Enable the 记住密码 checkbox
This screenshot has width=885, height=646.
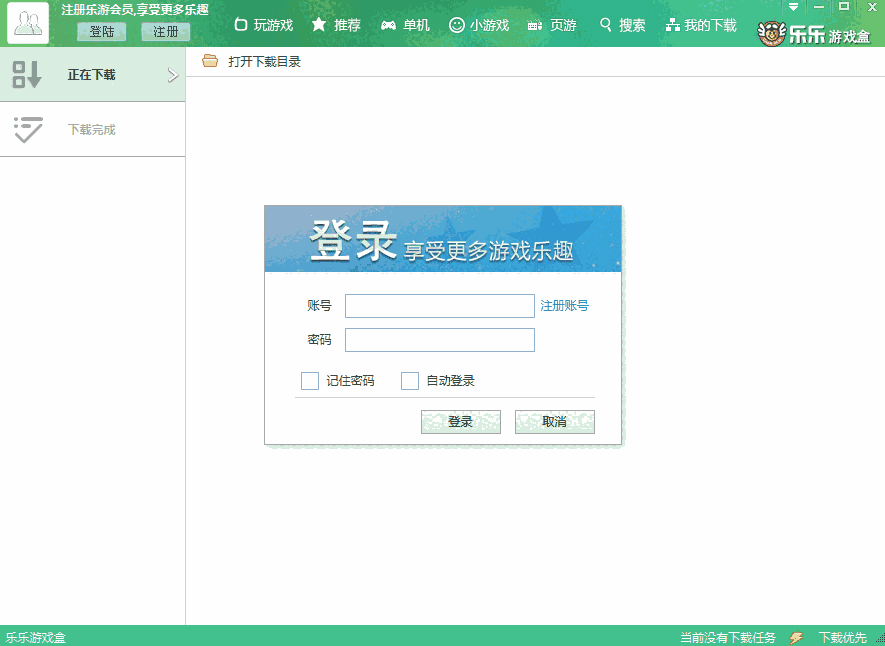[310, 381]
